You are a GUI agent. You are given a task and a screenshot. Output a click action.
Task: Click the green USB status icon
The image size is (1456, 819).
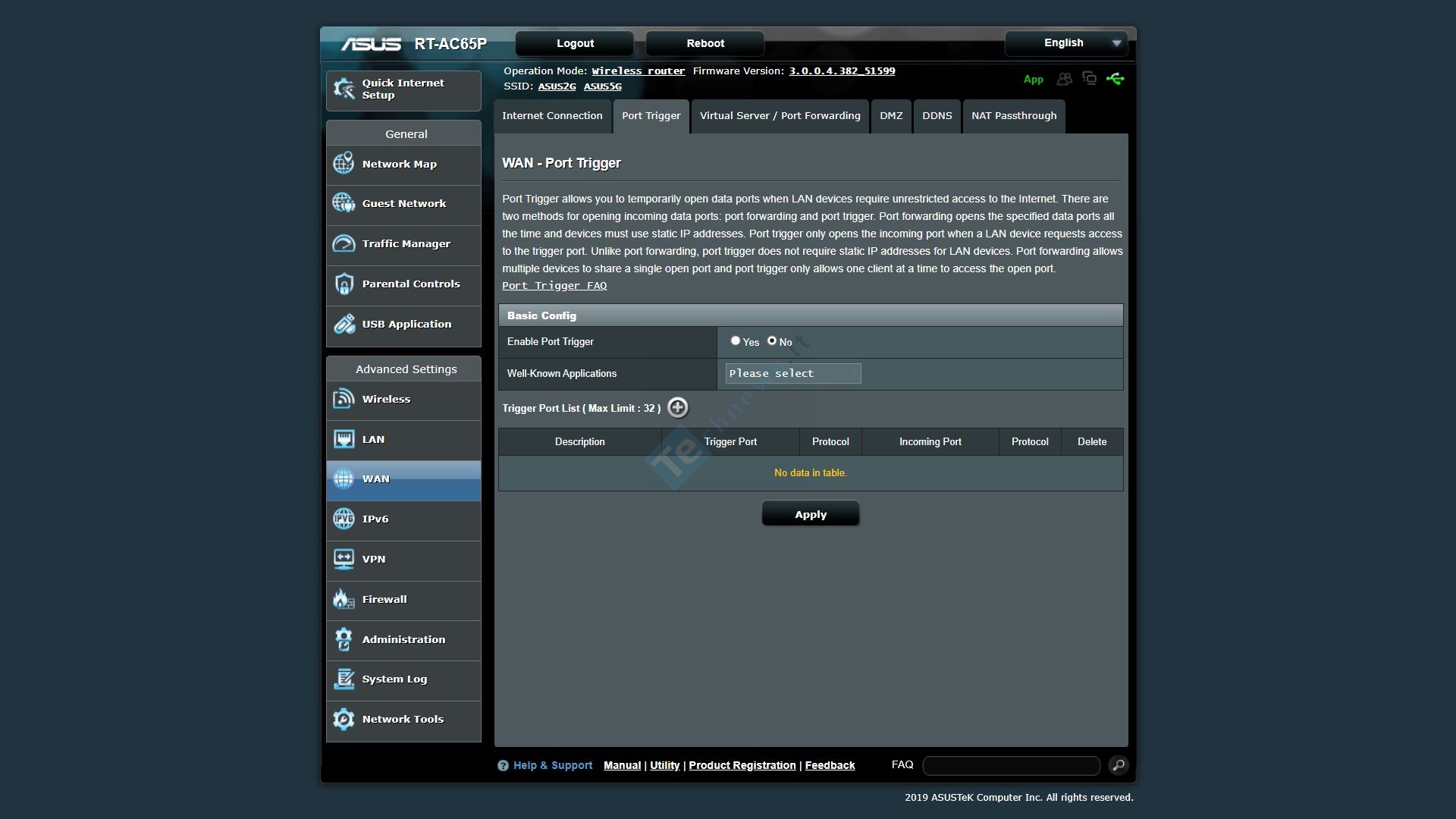pos(1115,79)
